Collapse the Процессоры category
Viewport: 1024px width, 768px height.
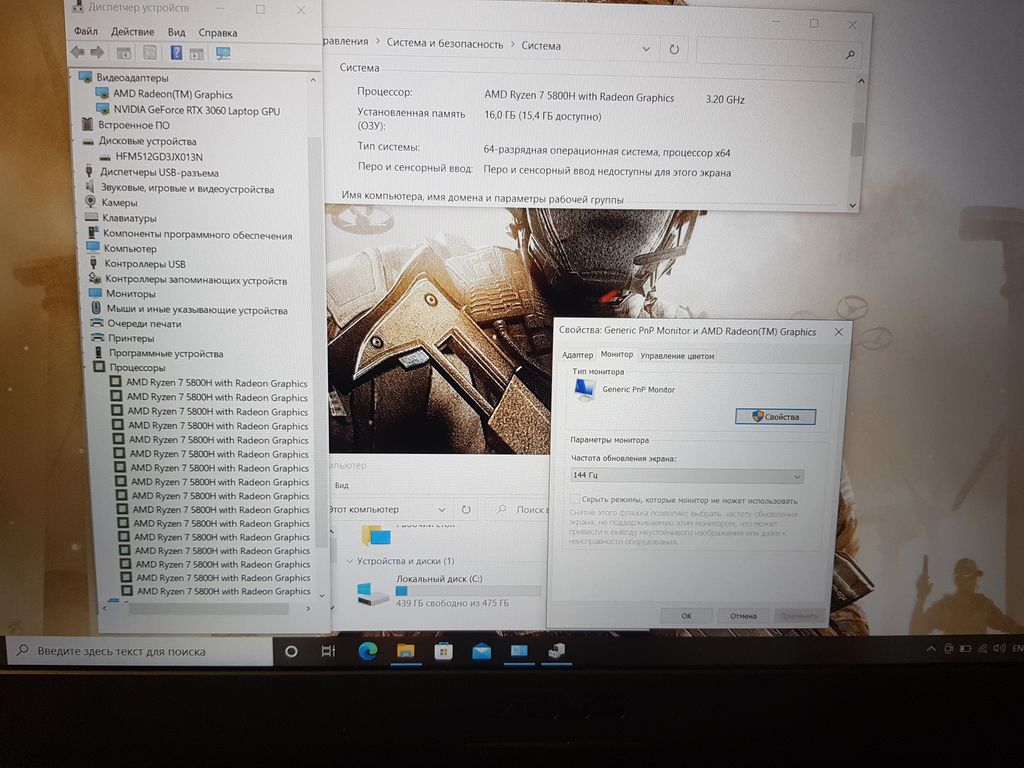click(x=86, y=367)
